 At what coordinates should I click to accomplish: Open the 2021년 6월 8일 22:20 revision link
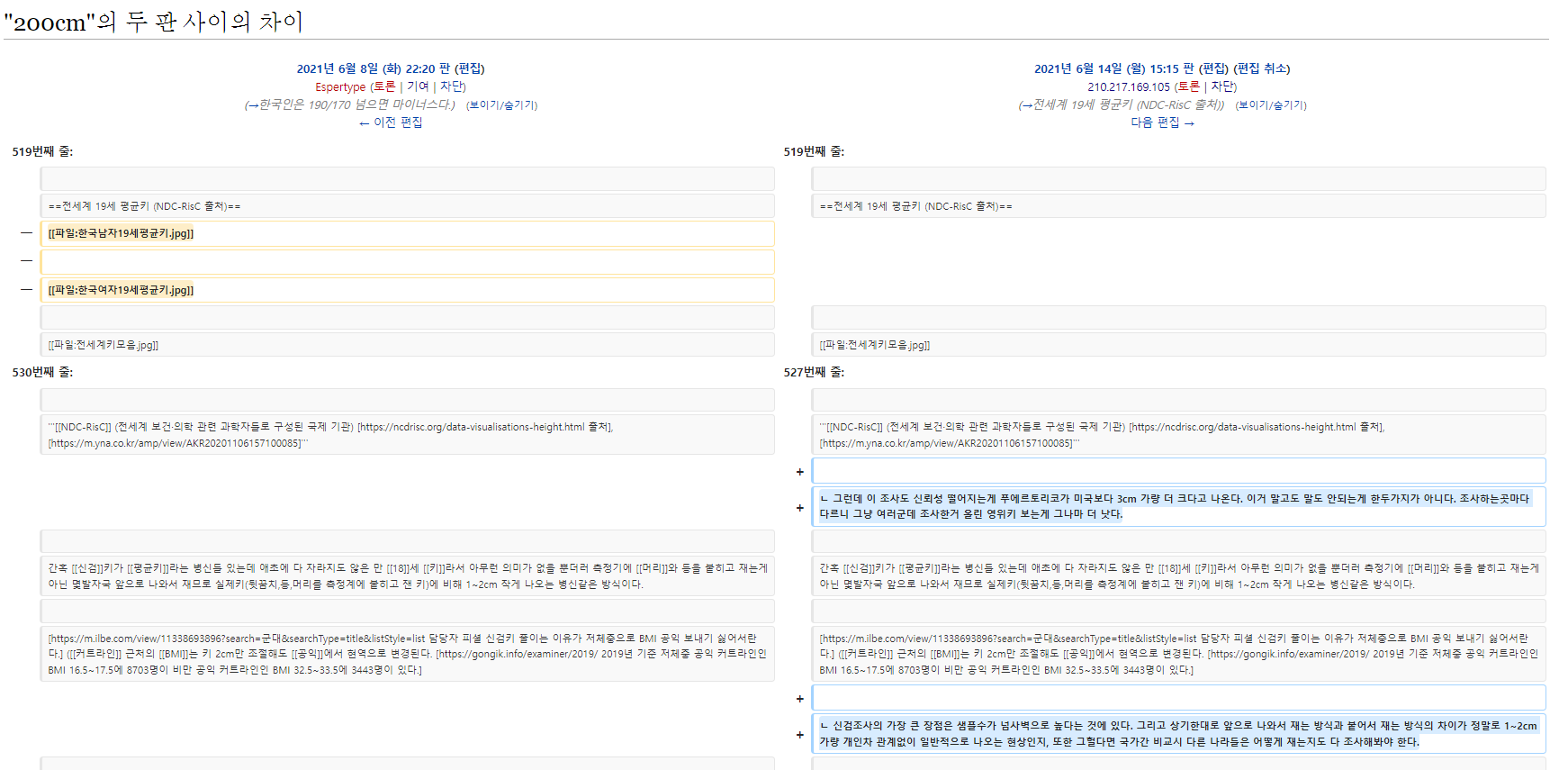[x=373, y=68]
